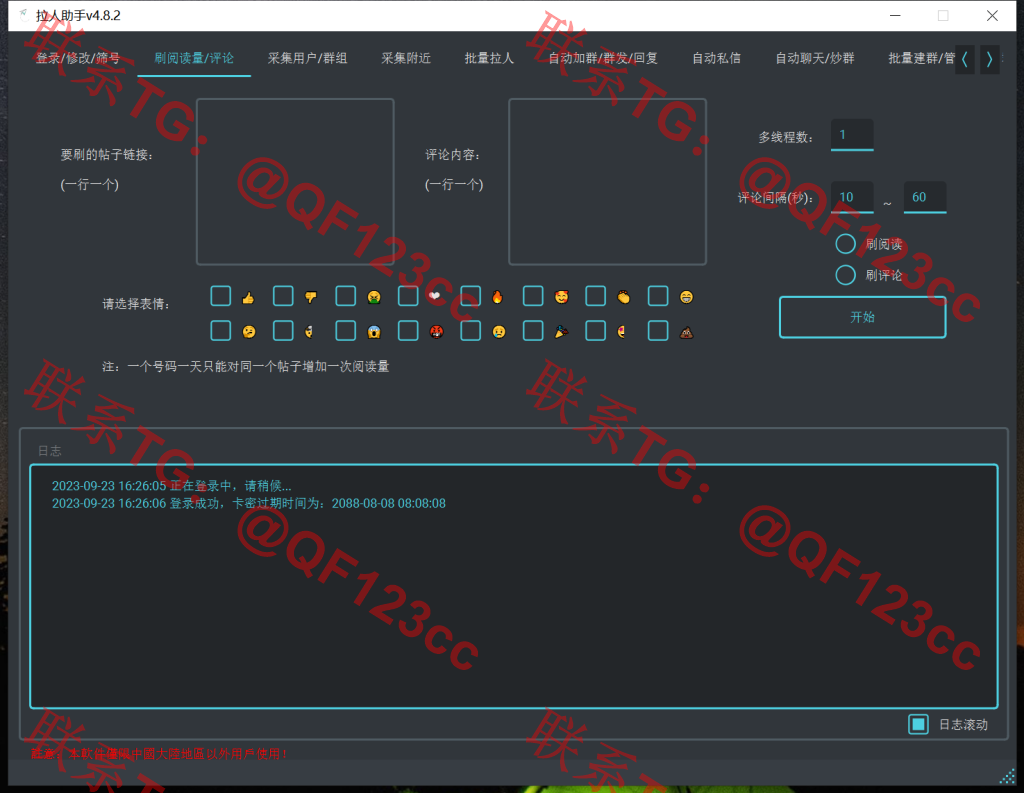Viewport: 1024px width, 793px height.
Task: Click the crying face emoji icon
Action: point(499,332)
